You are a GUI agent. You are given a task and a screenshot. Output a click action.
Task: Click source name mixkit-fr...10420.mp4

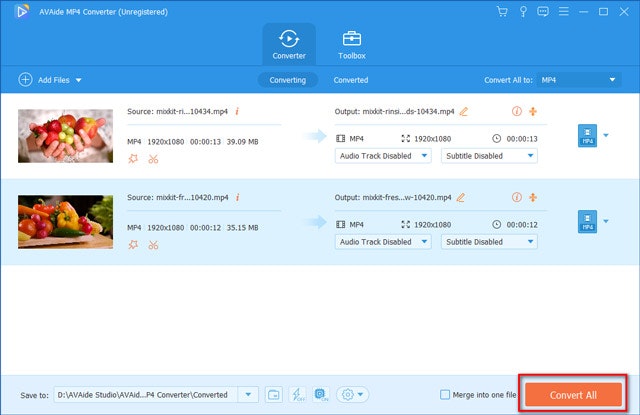(x=192, y=198)
